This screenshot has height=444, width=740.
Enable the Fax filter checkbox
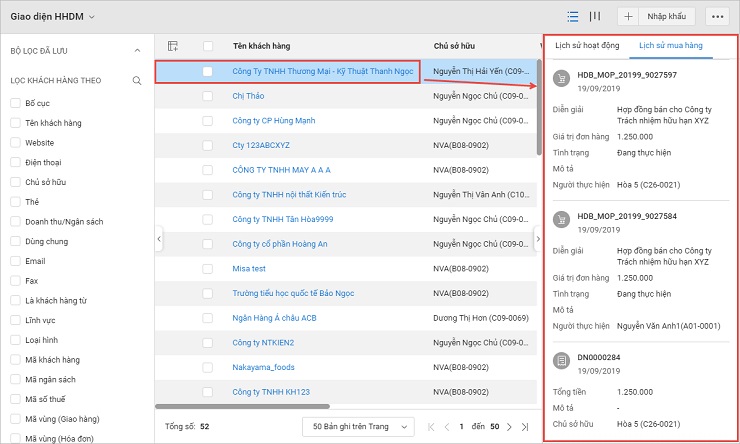[x=16, y=281]
